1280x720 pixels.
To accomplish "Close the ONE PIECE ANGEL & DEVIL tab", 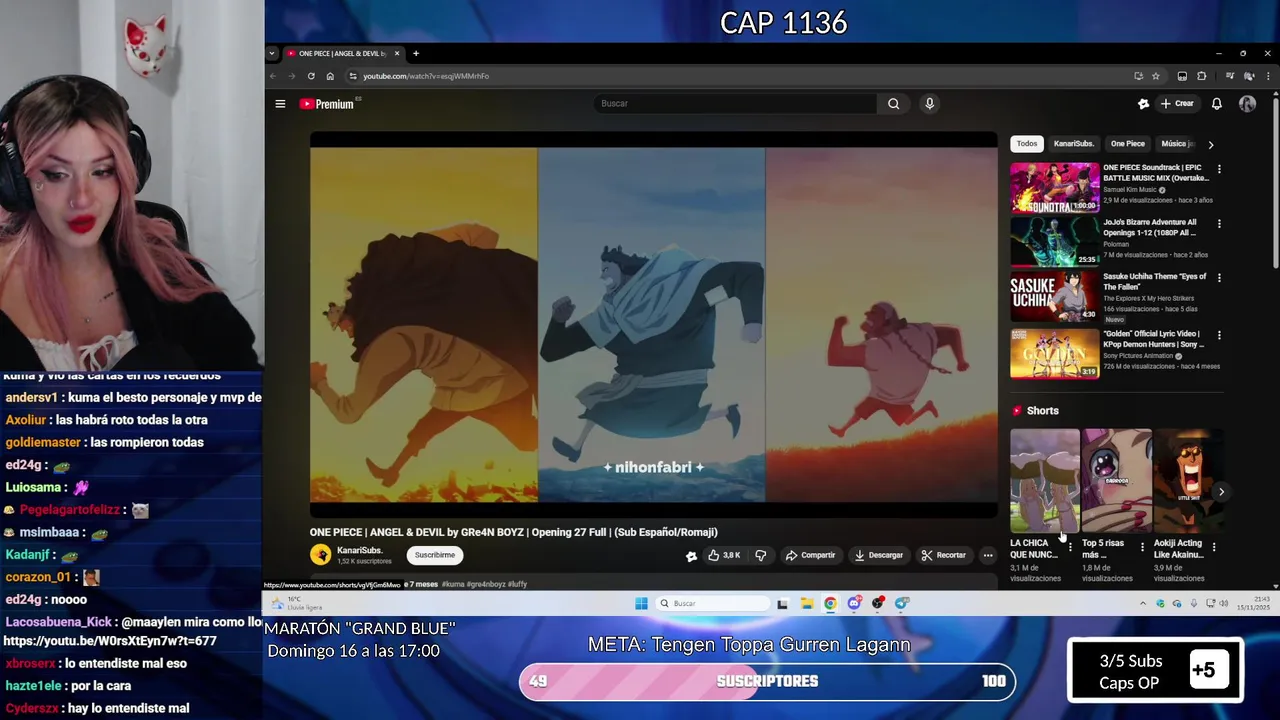I will [397, 54].
